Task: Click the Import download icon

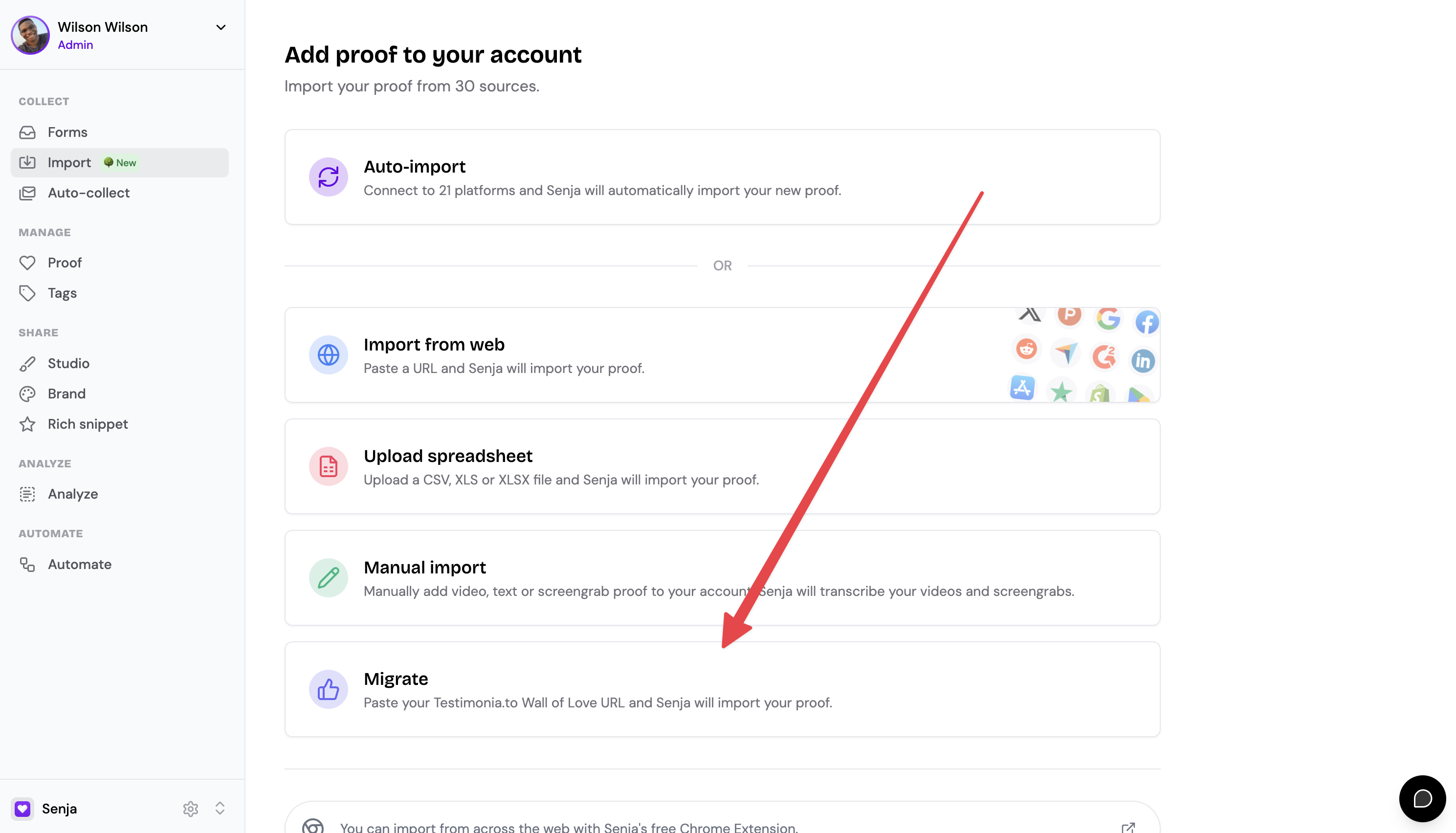Action: (x=27, y=162)
